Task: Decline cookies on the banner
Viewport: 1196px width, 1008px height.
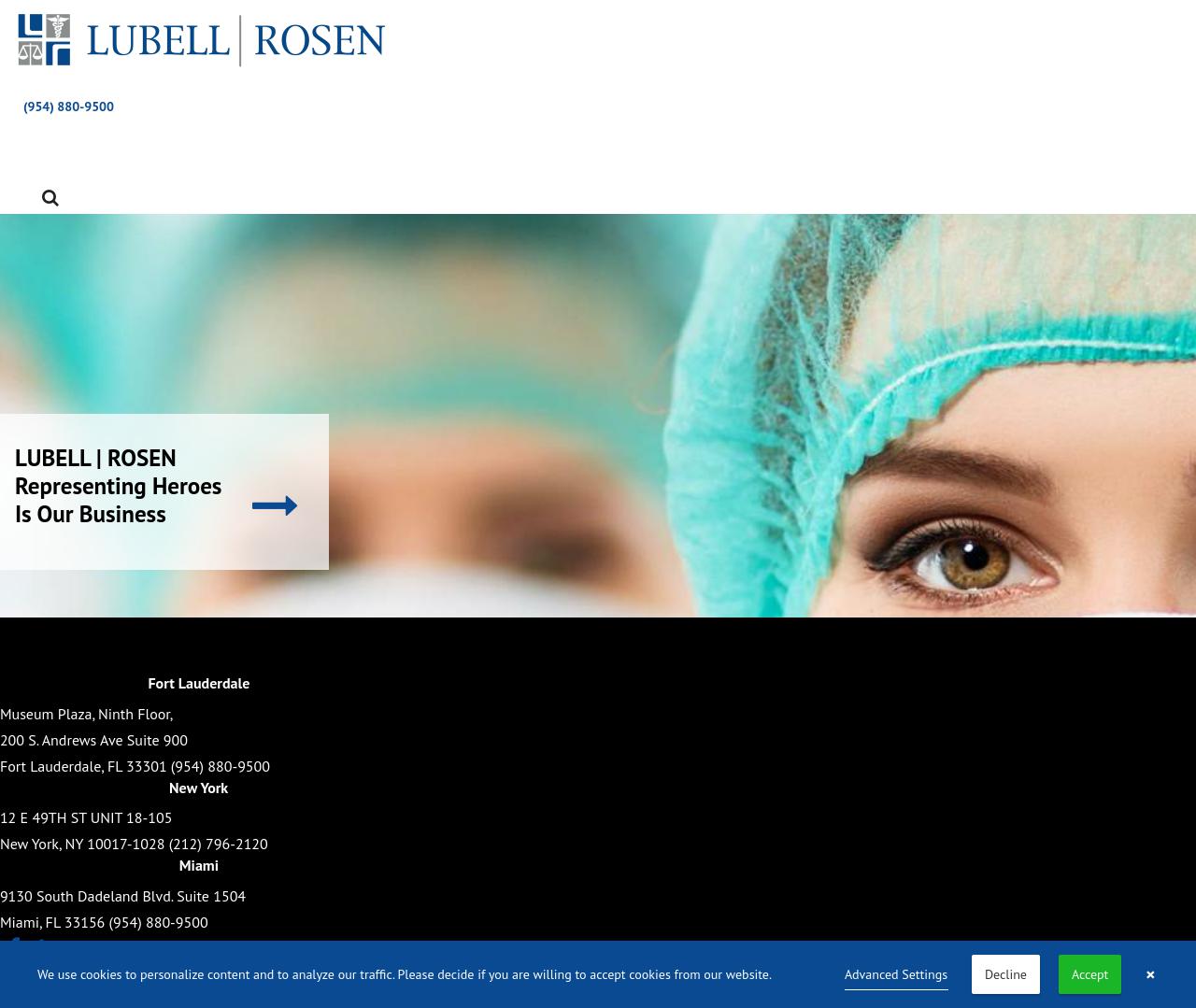Action: click(1005, 974)
